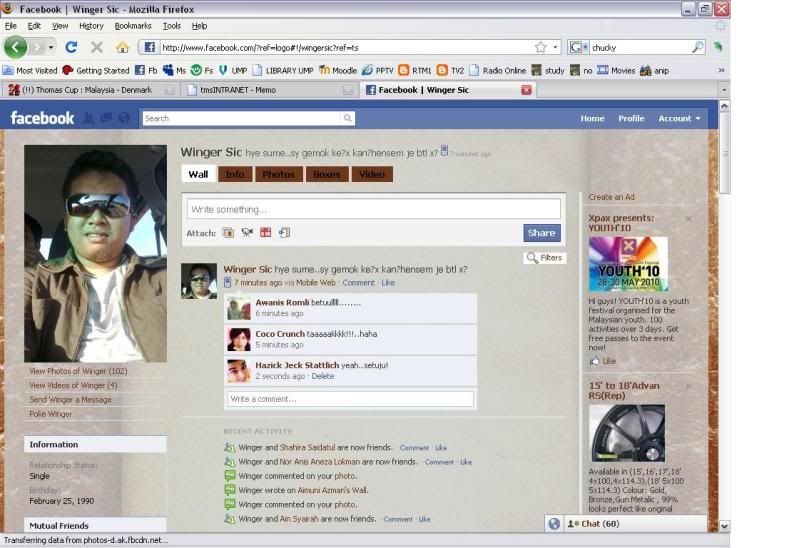Click Coco Crunch's comment avatar
This screenshot has height=548, width=799.
click(238, 340)
